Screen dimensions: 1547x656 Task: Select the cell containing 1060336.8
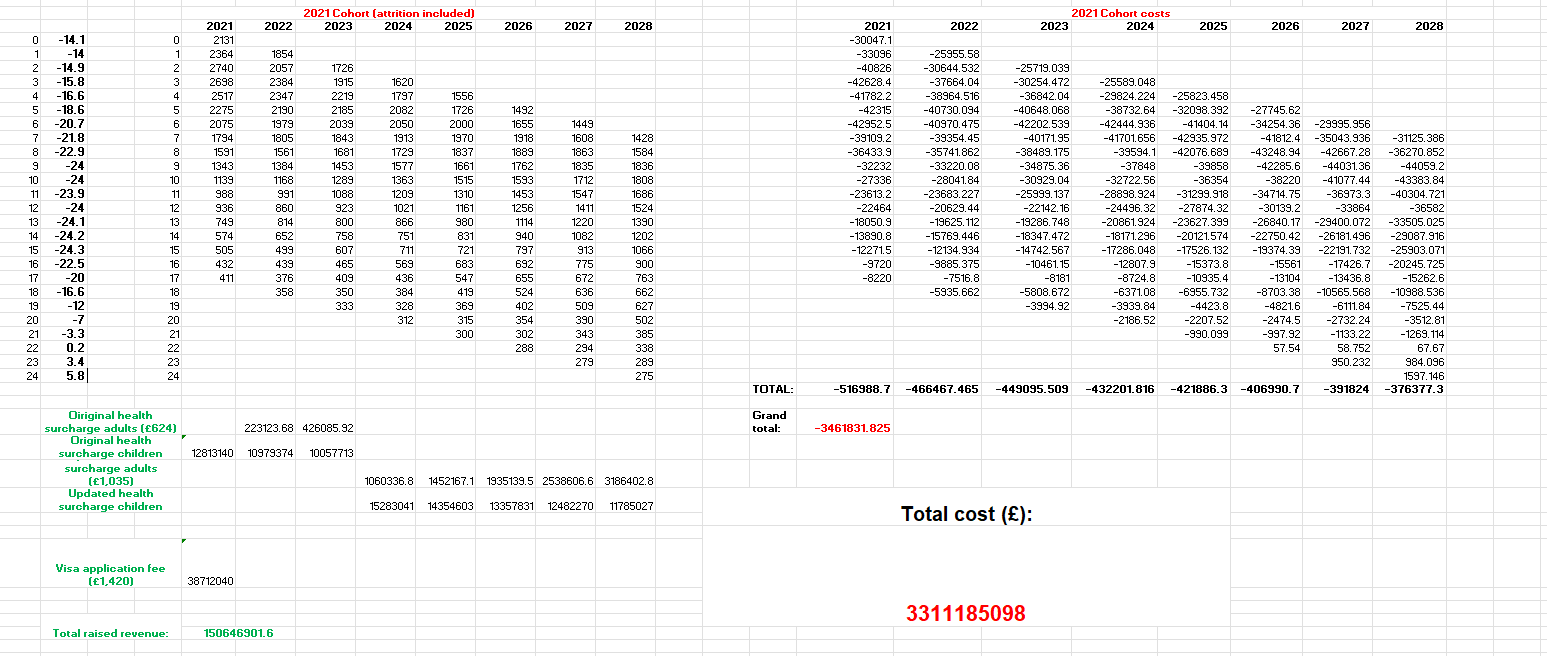[x=390, y=481]
